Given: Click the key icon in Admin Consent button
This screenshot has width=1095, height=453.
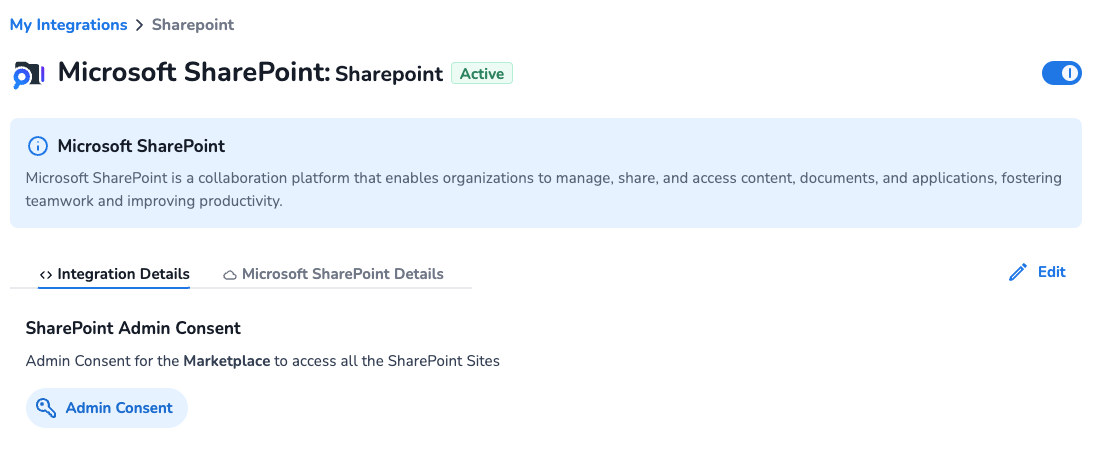Looking at the screenshot, I should coord(46,408).
